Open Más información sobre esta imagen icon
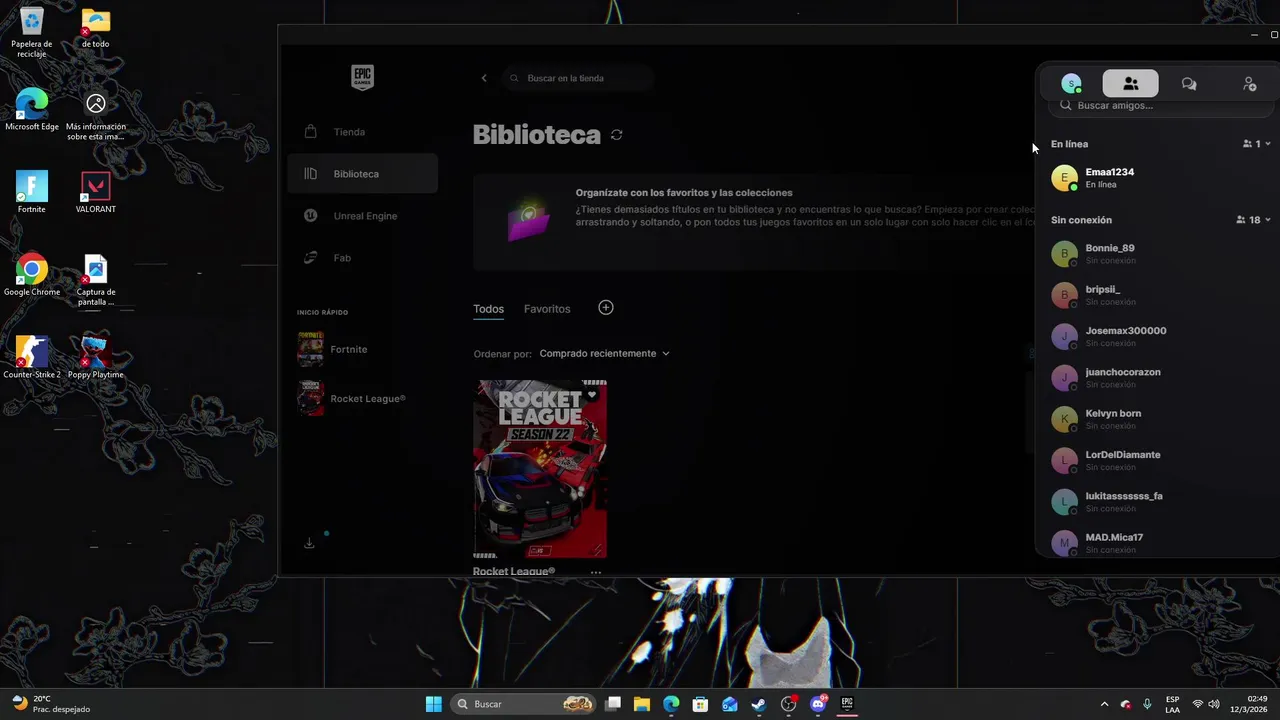The height and width of the screenshot is (720, 1280). [x=96, y=115]
